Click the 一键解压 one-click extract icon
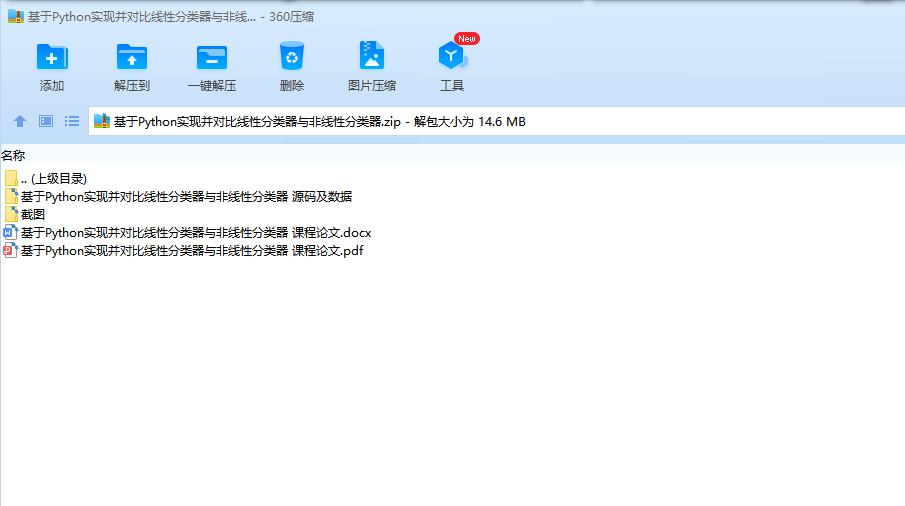Viewport: 905px width, 506px height. click(x=212, y=57)
